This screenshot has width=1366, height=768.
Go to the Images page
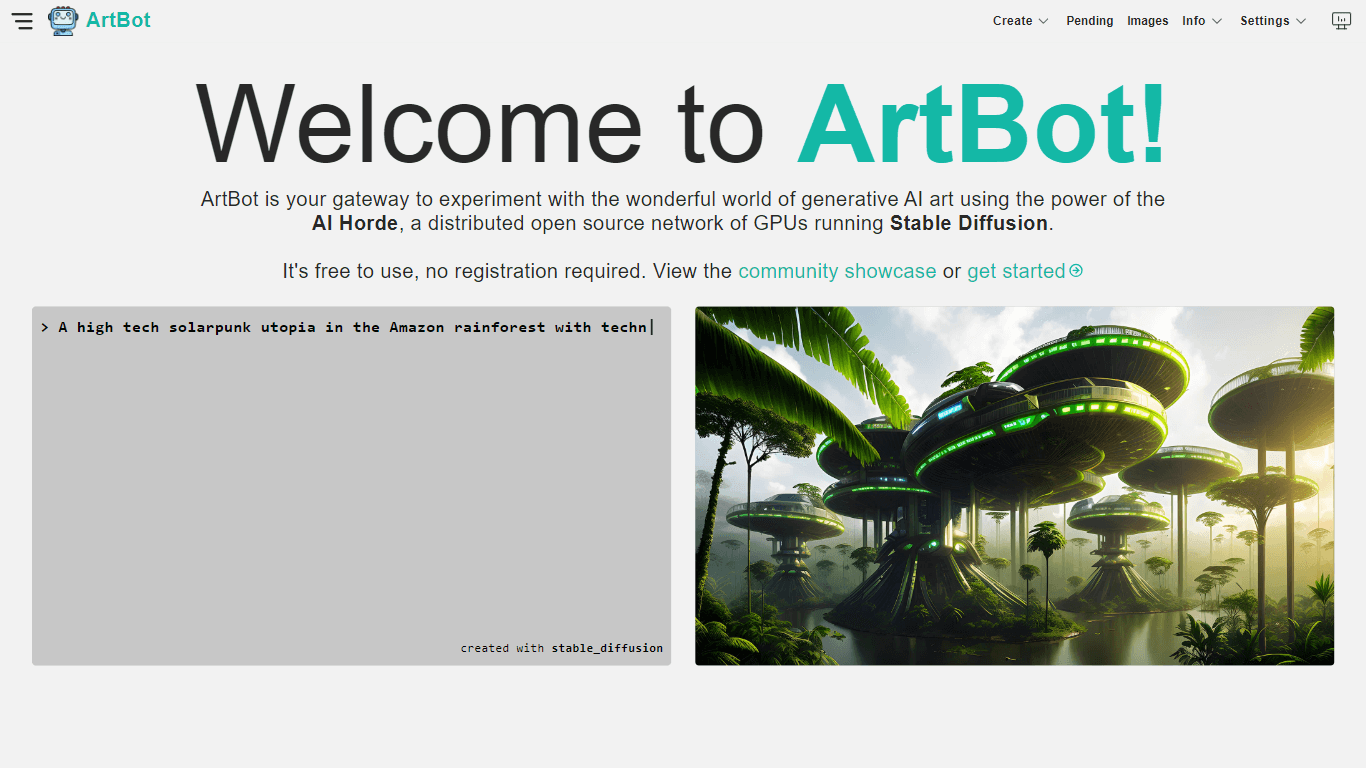(1148, 21)
